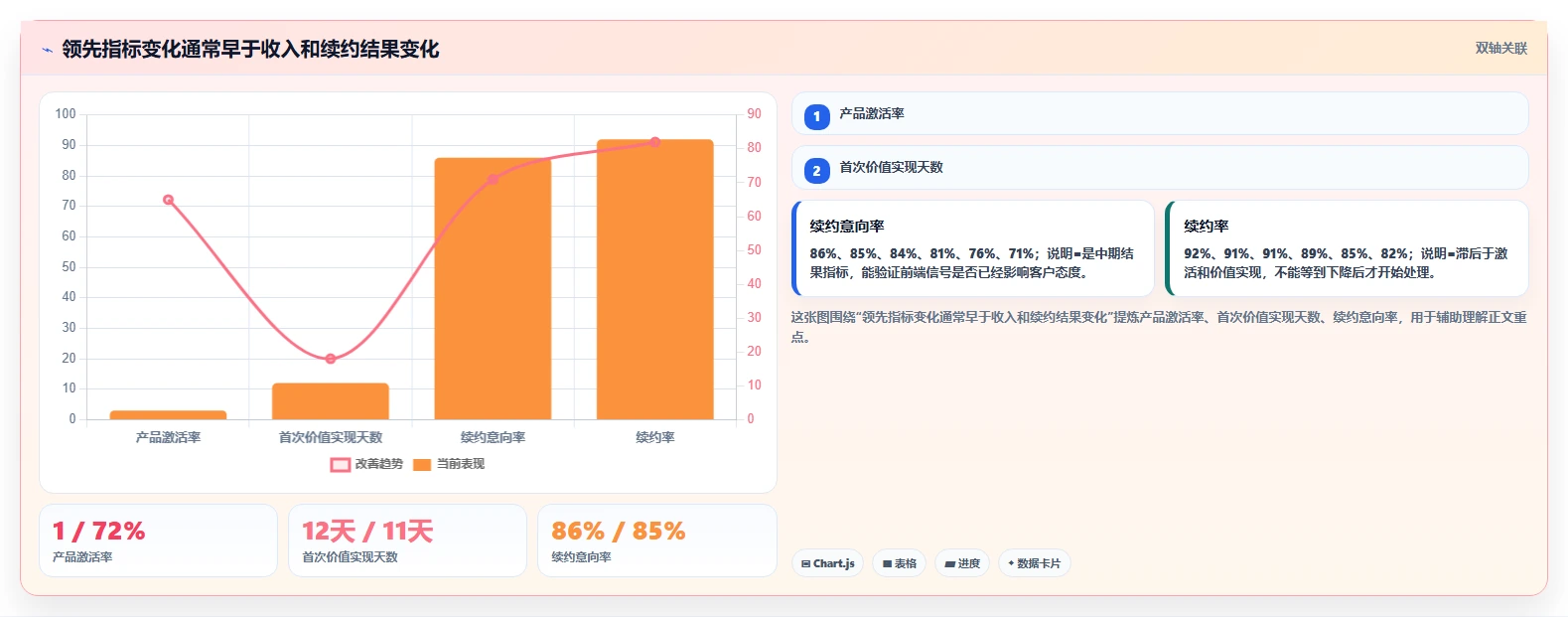Click the 改善趋势 legend label
Screen dimensions: 1568x617
point(379,464)
